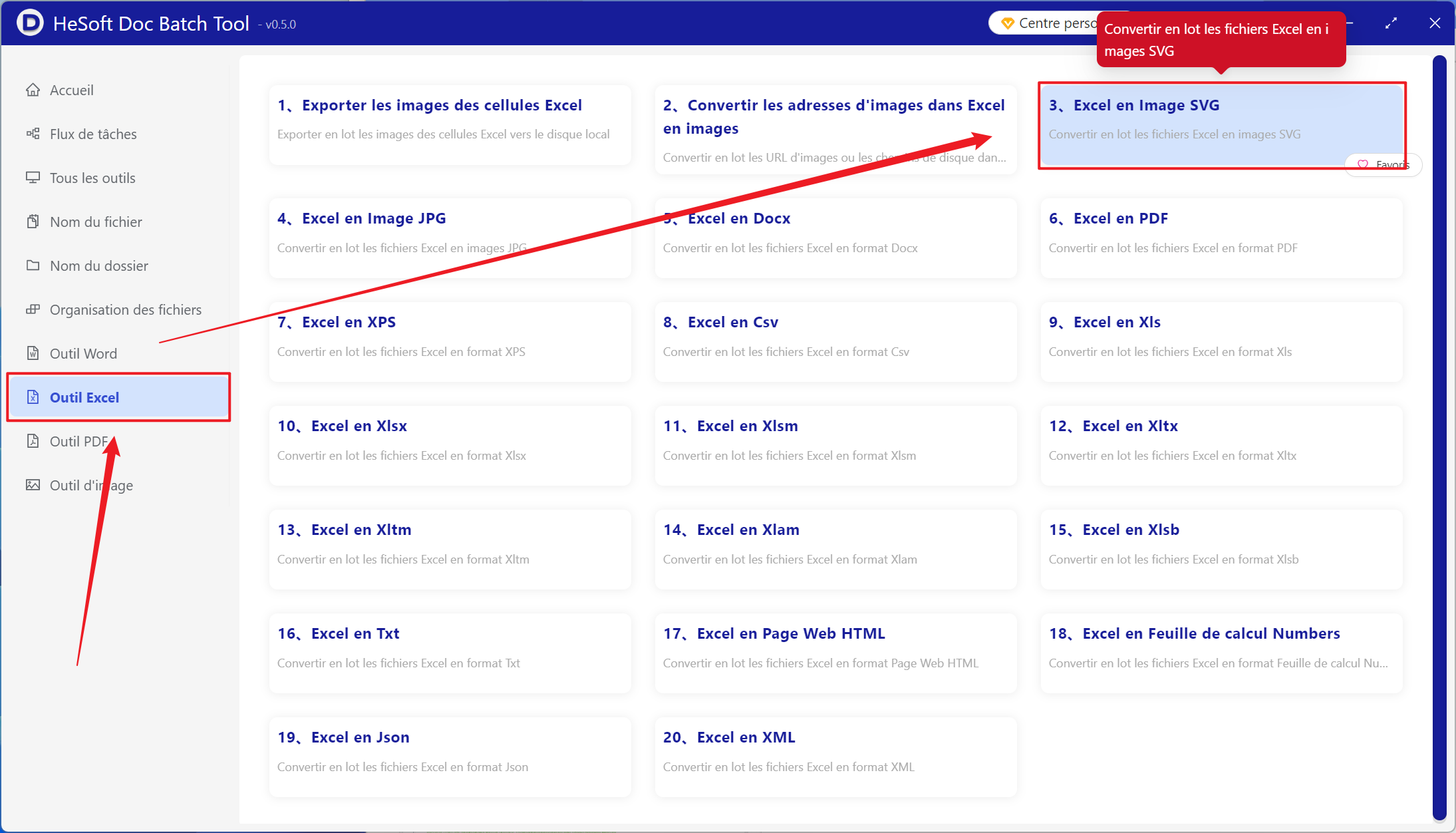Open the Excel en Xlsm tool
Image resolution: width=1456 pixels, height=833 pixels.
[835, 445]
